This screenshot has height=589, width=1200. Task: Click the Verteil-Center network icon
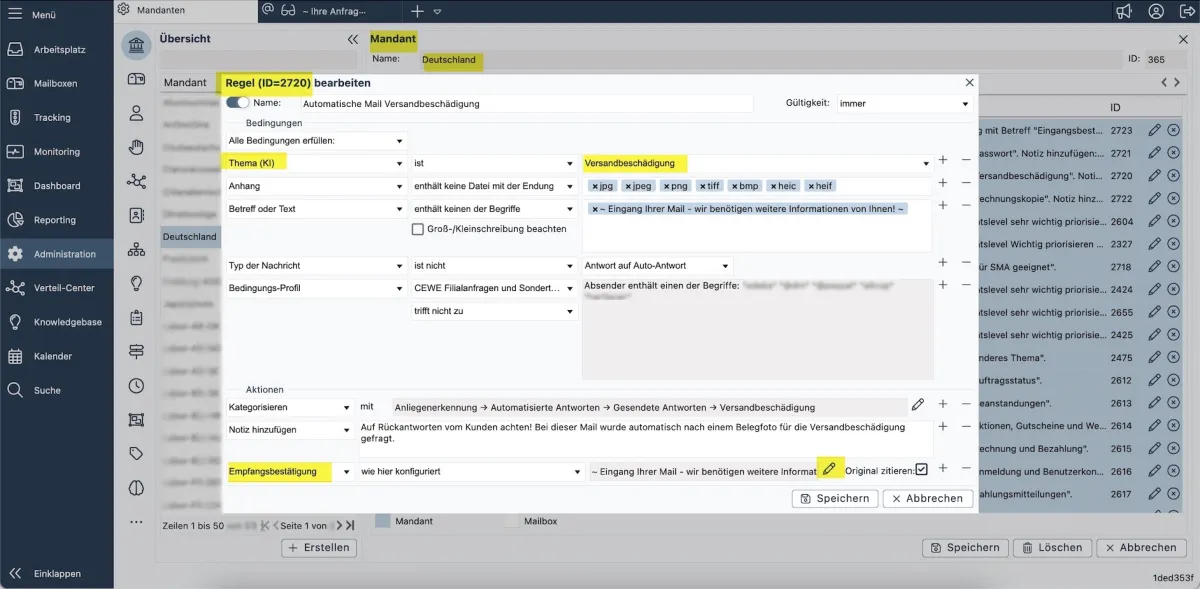click(x=15, y=288)
